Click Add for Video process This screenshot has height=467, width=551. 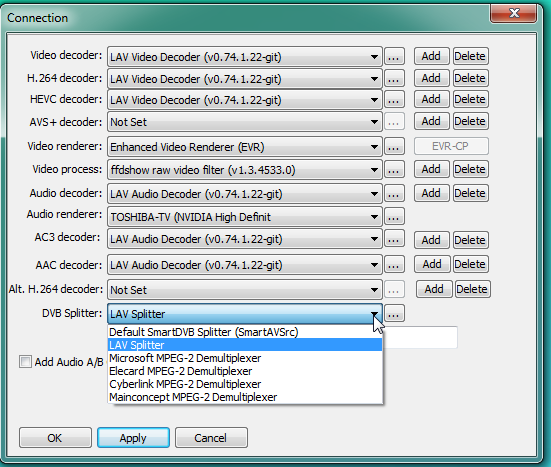[x=432, y=169]
